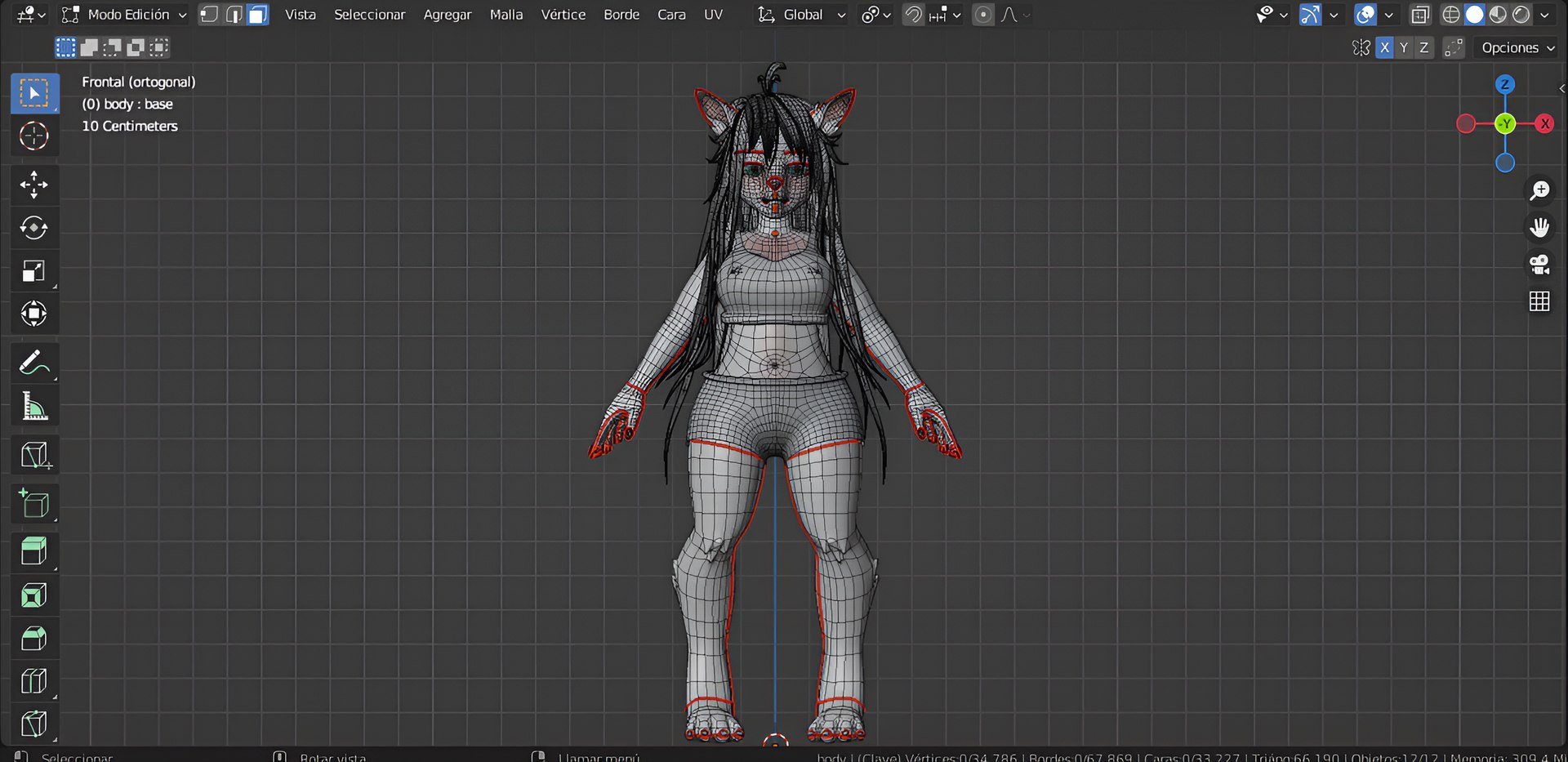Viewport: 1568px width, 762px height.
Task: Click the red X axis gizmo ball
Action: tap(1544, 123)
